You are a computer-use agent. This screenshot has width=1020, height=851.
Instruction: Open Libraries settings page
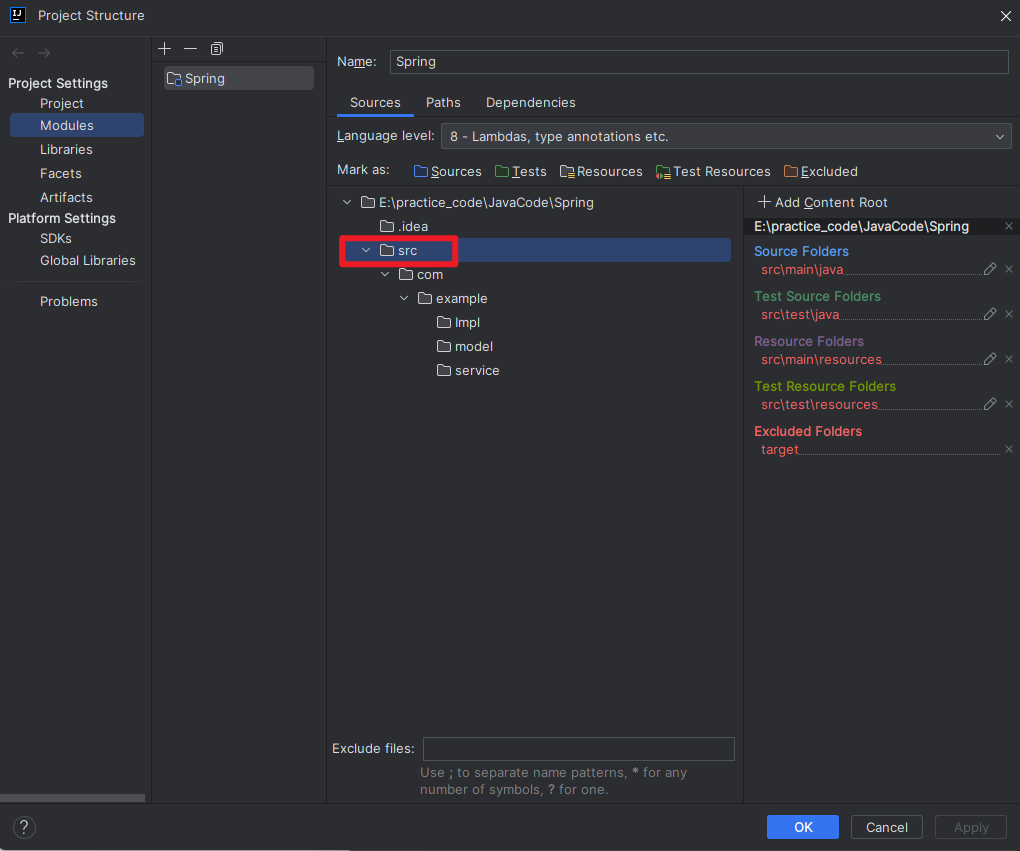pos(66,150)
